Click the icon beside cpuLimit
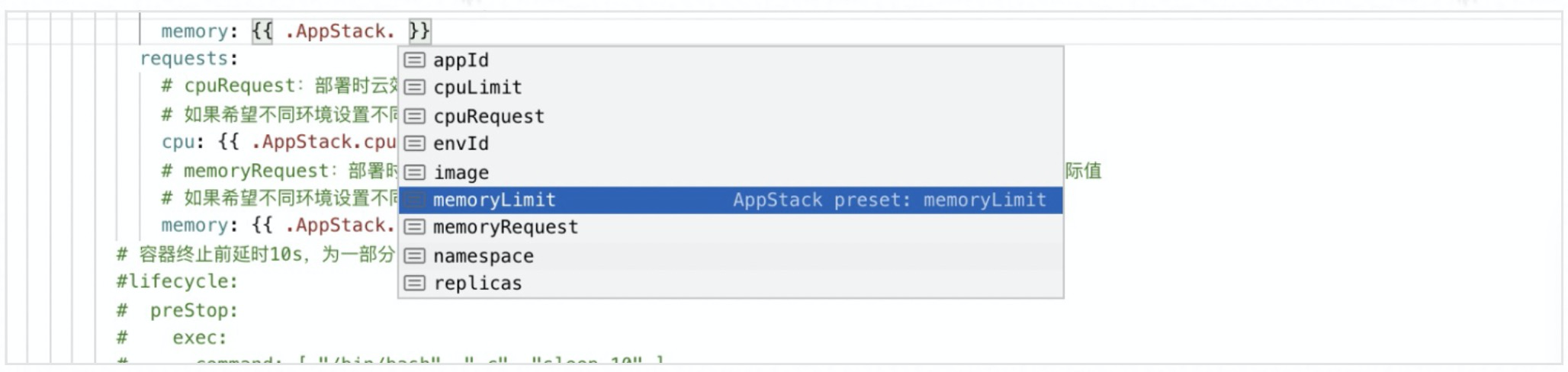 (x=414, y=88)
